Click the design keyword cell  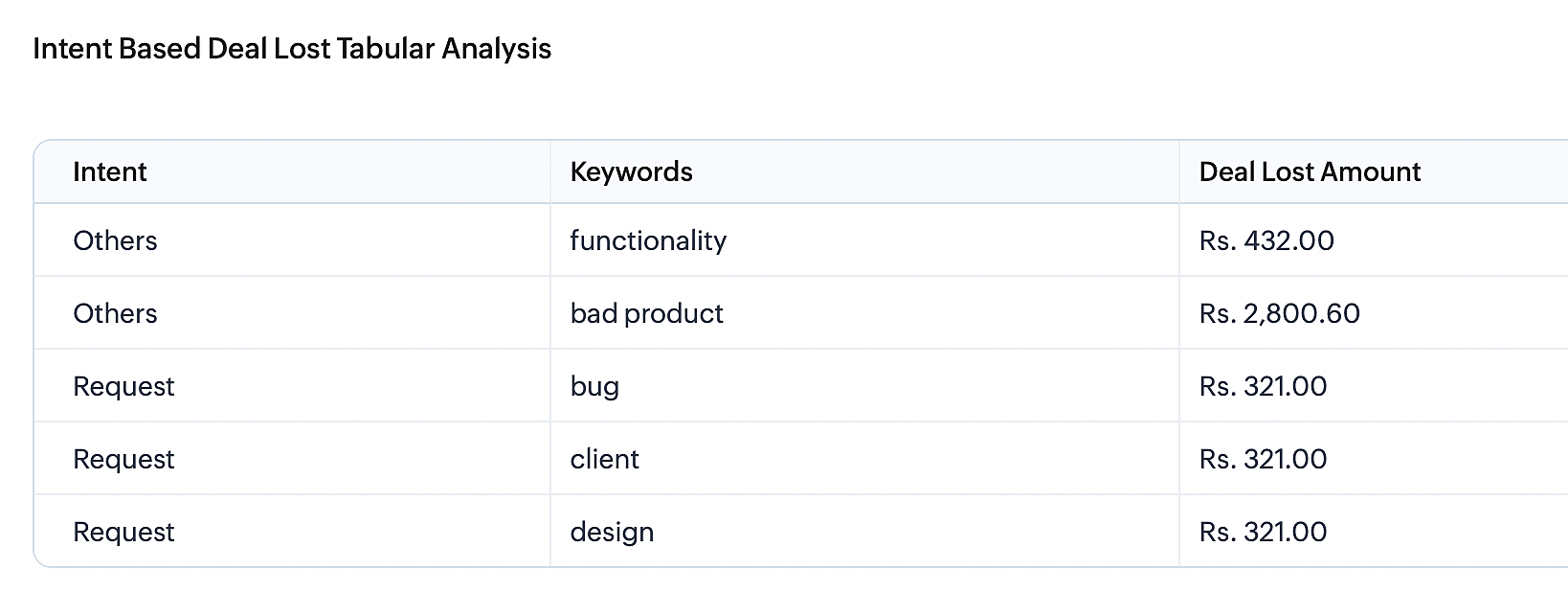pos(612,532)
